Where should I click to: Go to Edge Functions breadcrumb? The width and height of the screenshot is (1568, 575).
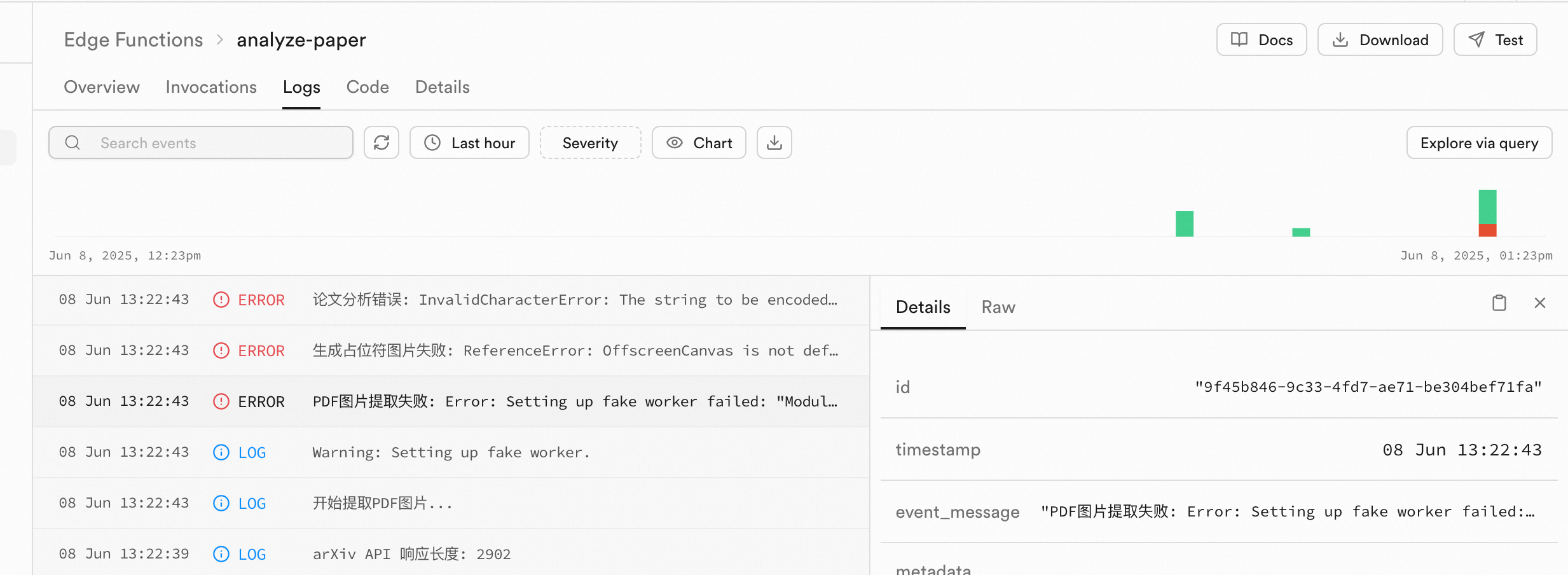[134, 39]
